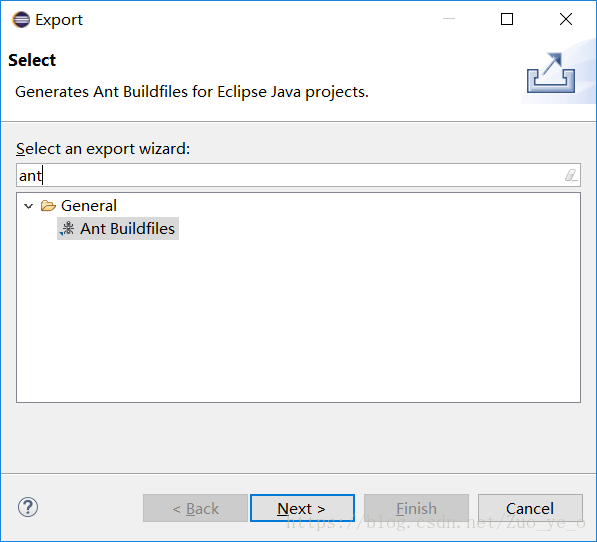Minimize the Export dialog window
The width and height of the screenshot is (597, 542).
coord(449,19)
